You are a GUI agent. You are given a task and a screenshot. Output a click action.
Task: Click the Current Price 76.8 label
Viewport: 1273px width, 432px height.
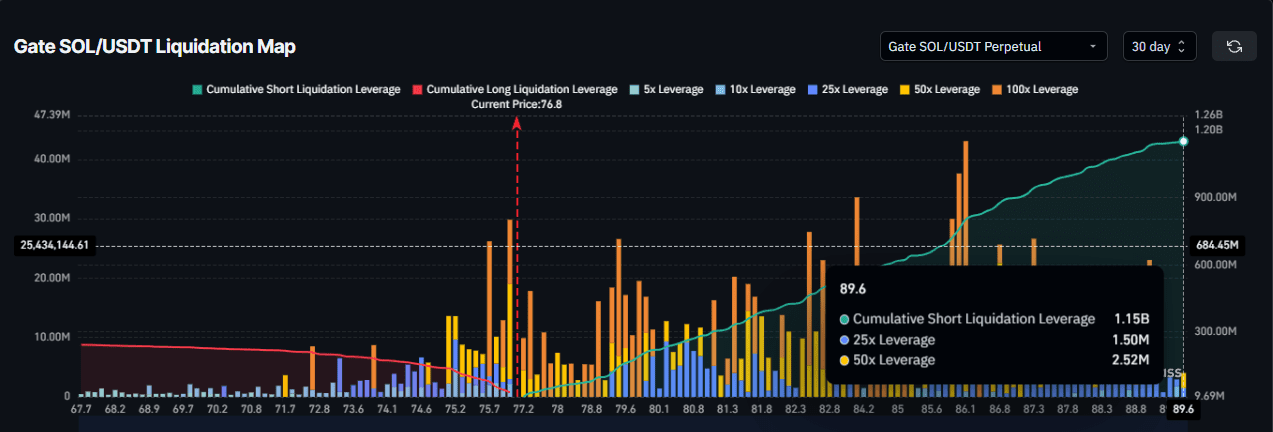pyautogui.click(x=516, y=104)
